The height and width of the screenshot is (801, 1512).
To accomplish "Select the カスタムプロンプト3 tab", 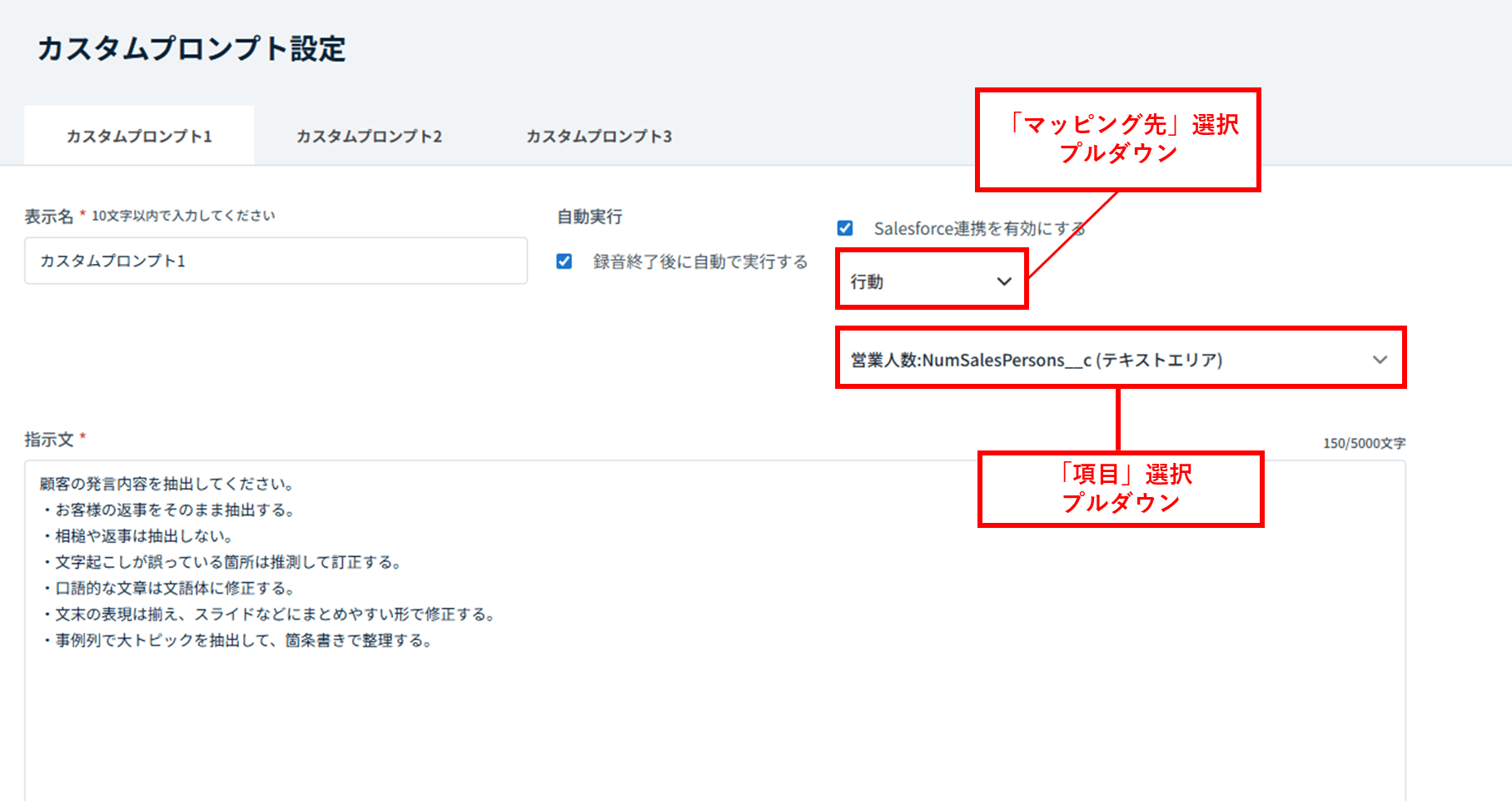I will [x=599, y=136].
